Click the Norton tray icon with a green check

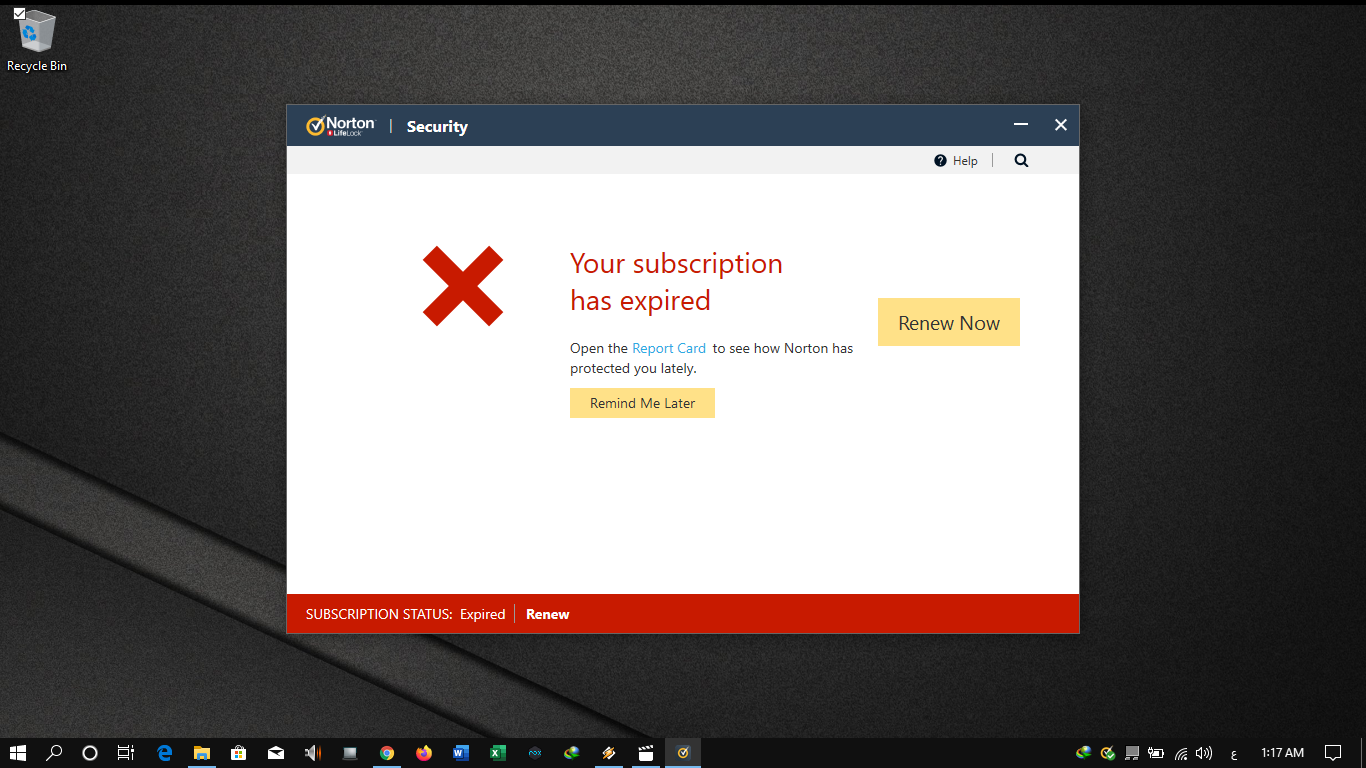click(1108, 753)
